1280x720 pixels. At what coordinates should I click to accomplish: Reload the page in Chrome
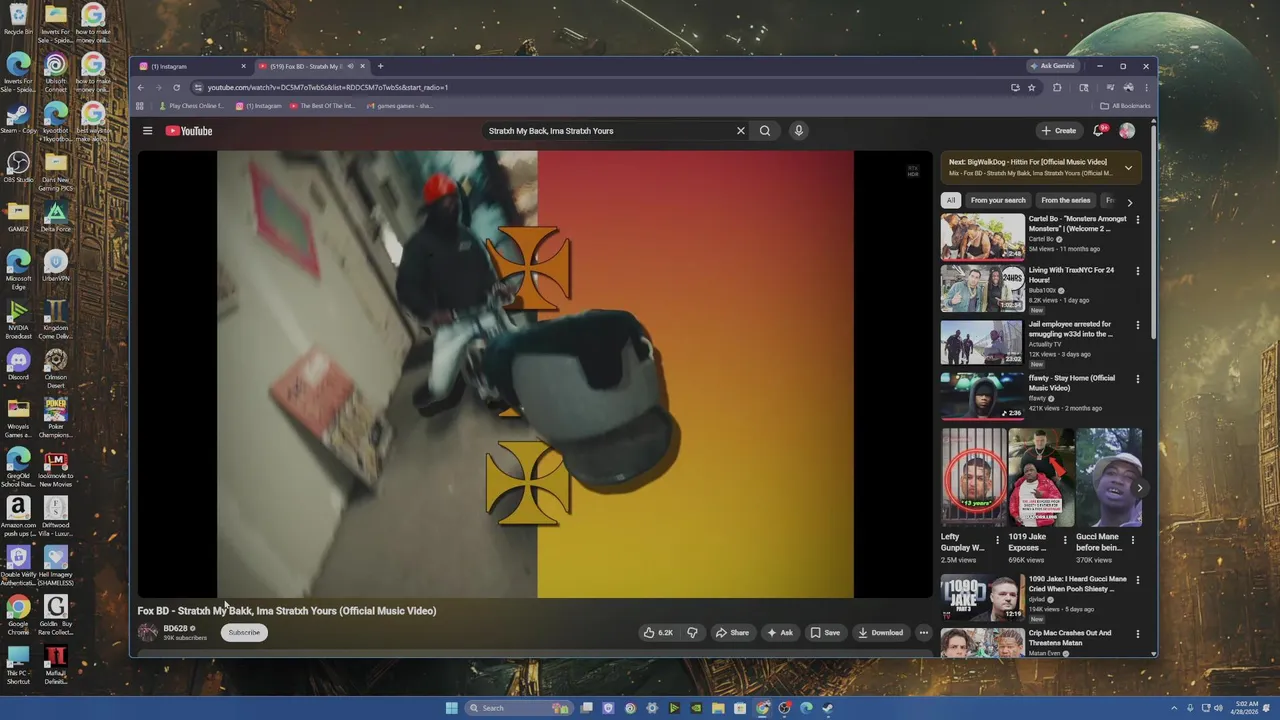[176, 87]
